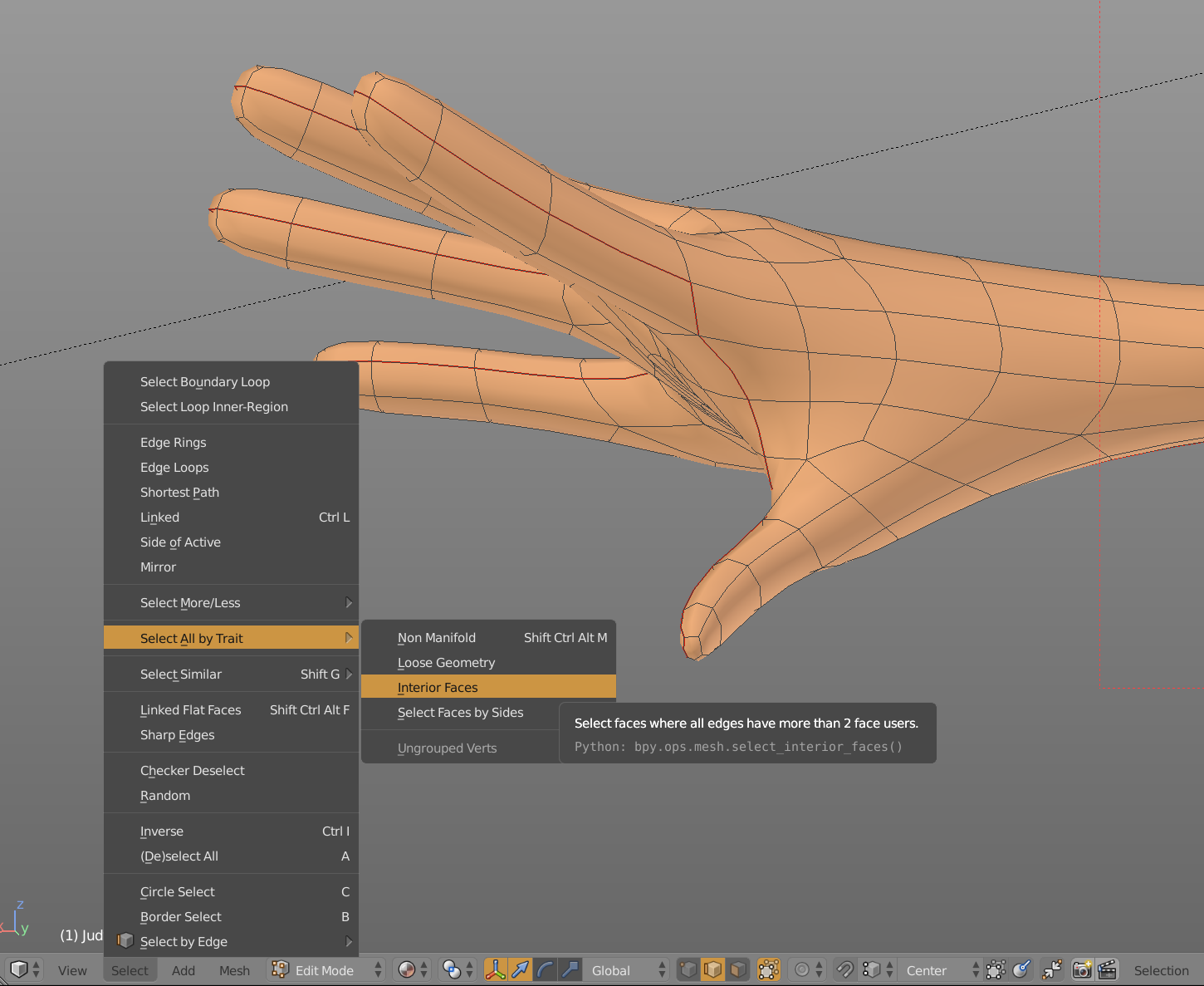Image resolution: width=1204 pixels, height=986 pixels.
Task: Open proportional editing mode icon
Action: click(807, 969)
